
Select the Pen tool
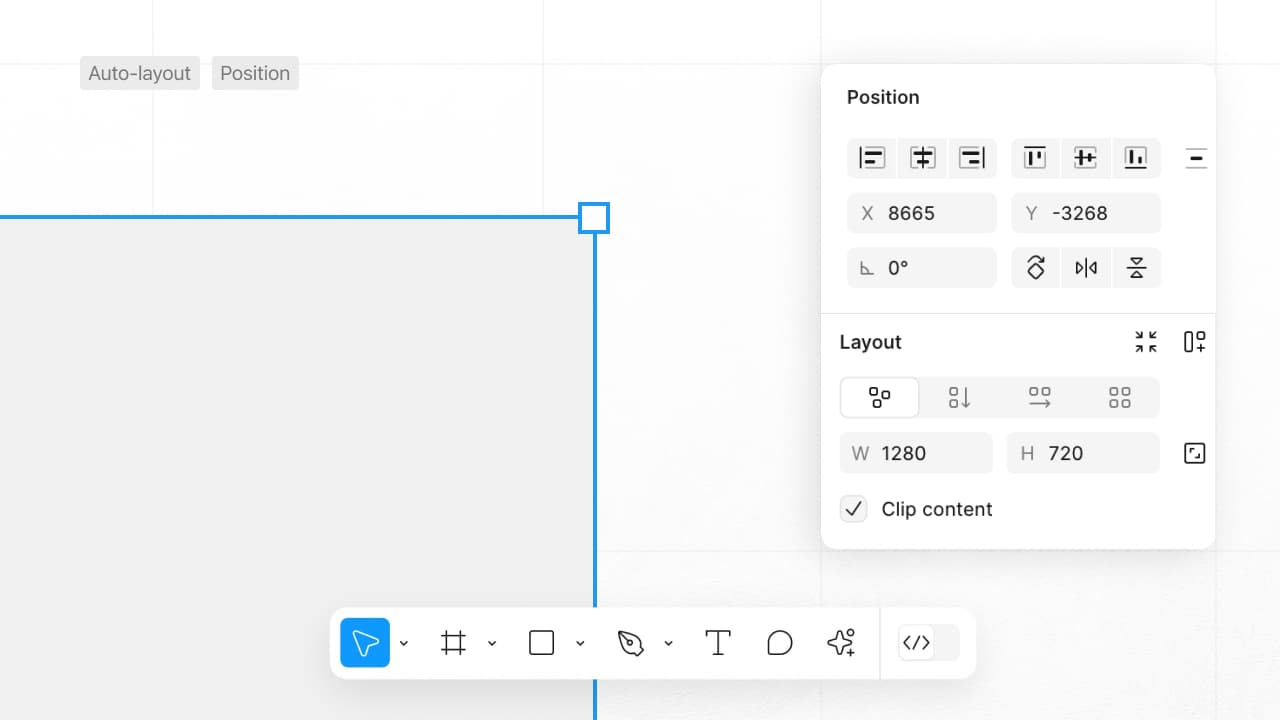(630, 643)
